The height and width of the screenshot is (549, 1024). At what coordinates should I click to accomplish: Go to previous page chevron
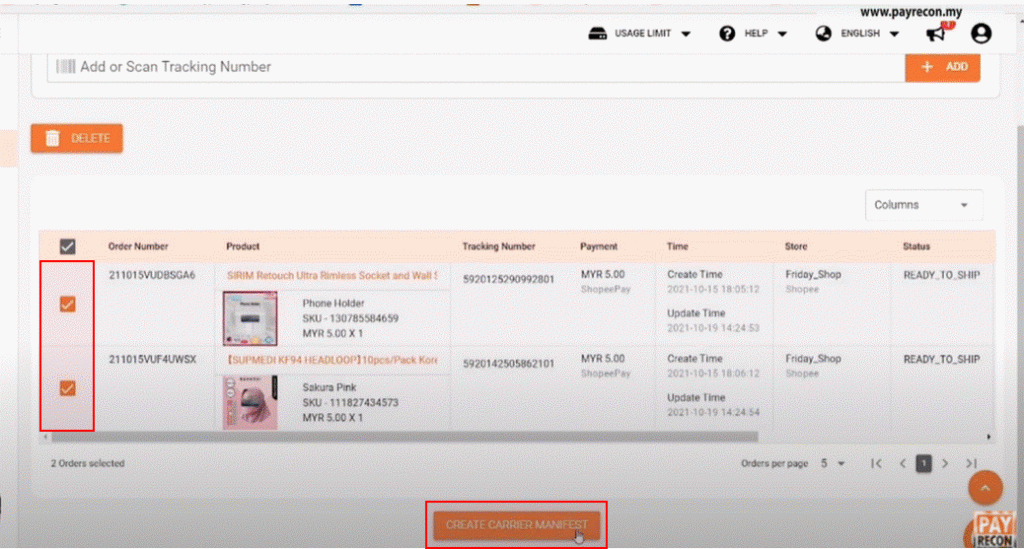coord(903,463)
